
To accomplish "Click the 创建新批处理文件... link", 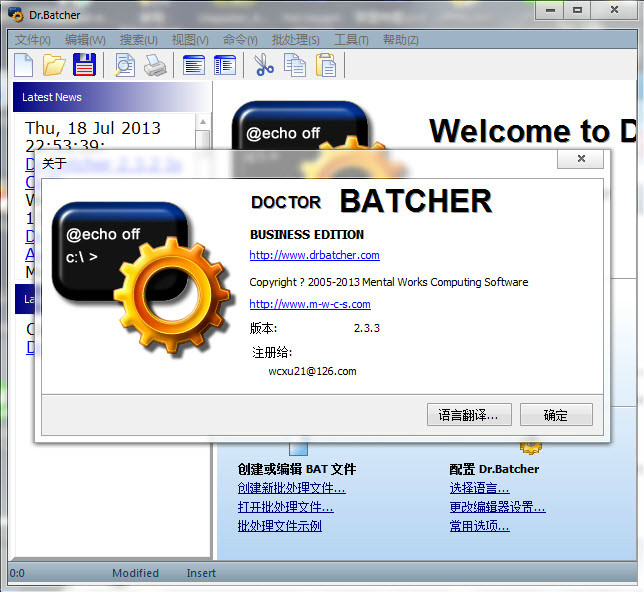I will point(291,488).
